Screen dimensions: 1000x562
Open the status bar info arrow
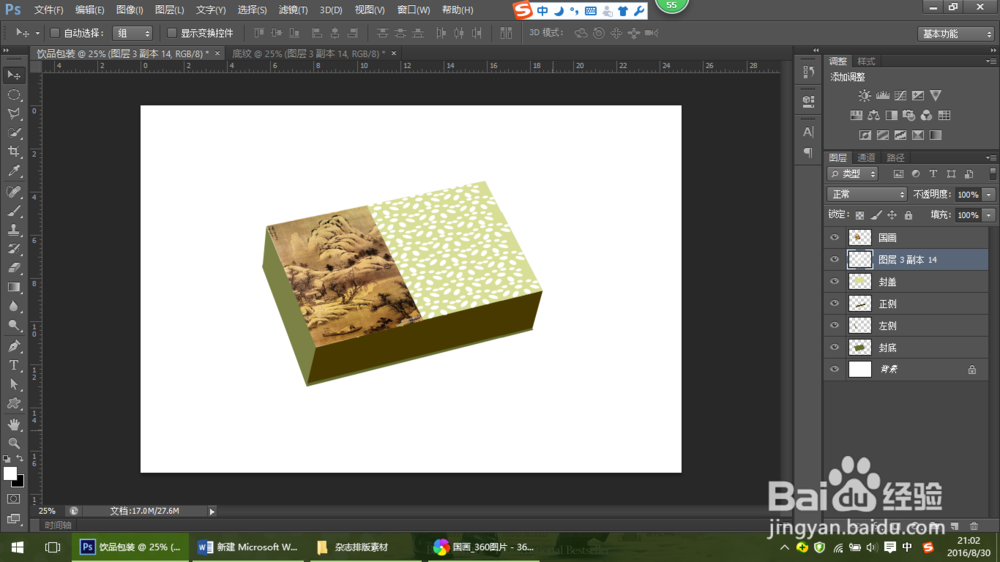tap(212, 511)
